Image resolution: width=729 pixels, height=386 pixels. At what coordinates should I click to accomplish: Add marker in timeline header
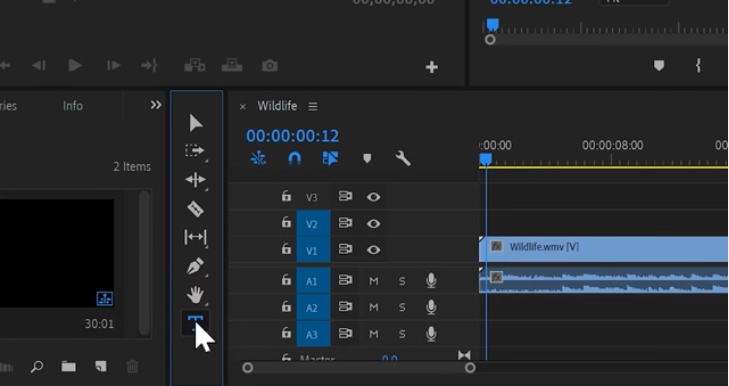point(367,159)
